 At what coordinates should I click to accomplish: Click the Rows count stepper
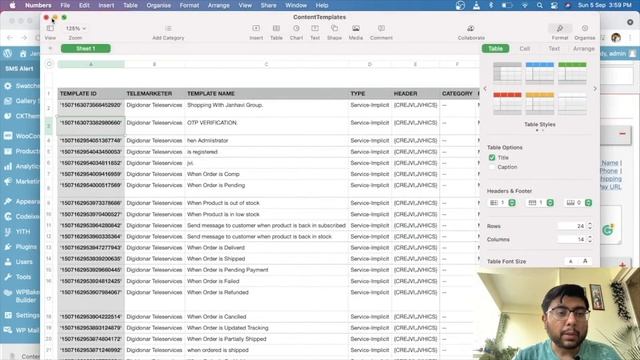click(x=589, y=226)
